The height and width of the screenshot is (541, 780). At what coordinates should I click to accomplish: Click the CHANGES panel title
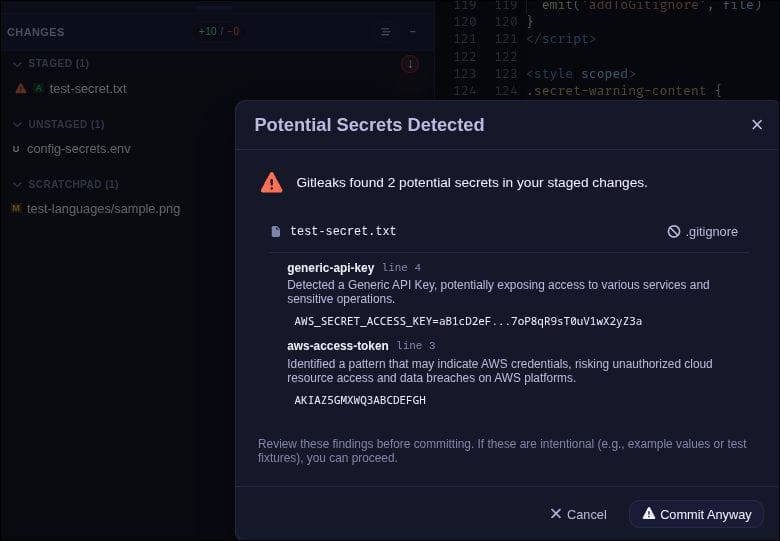35,32
